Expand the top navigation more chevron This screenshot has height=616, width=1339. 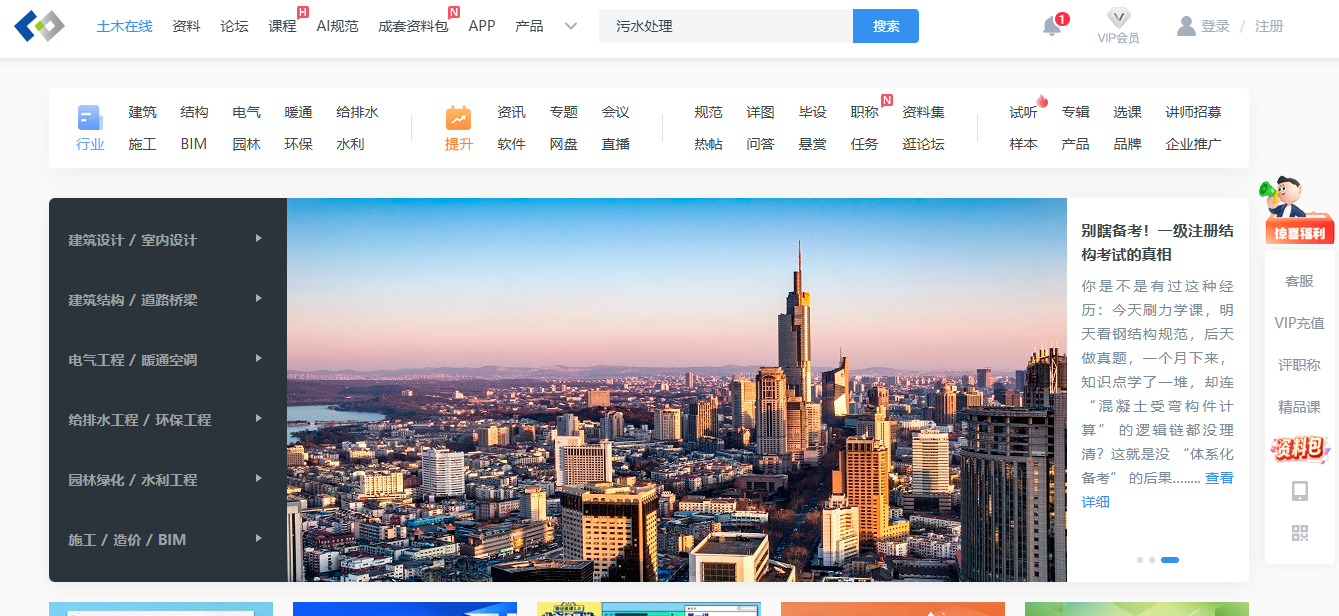pos(571,26)
